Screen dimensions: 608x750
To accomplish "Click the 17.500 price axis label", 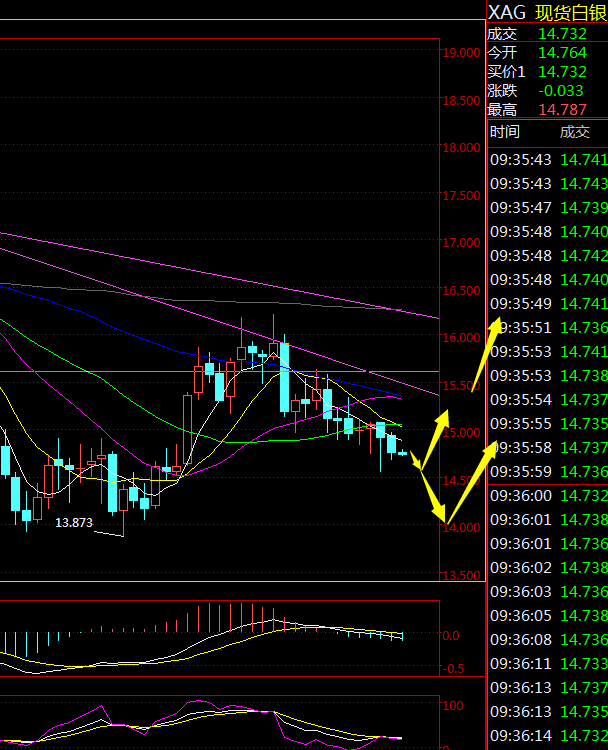I will 461,196.
